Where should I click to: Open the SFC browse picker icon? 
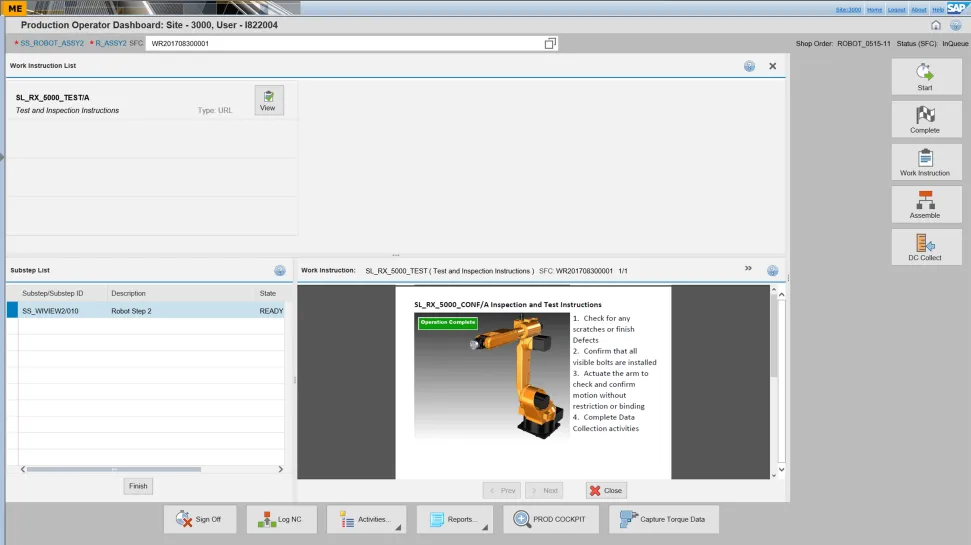[x=550, y=44]
